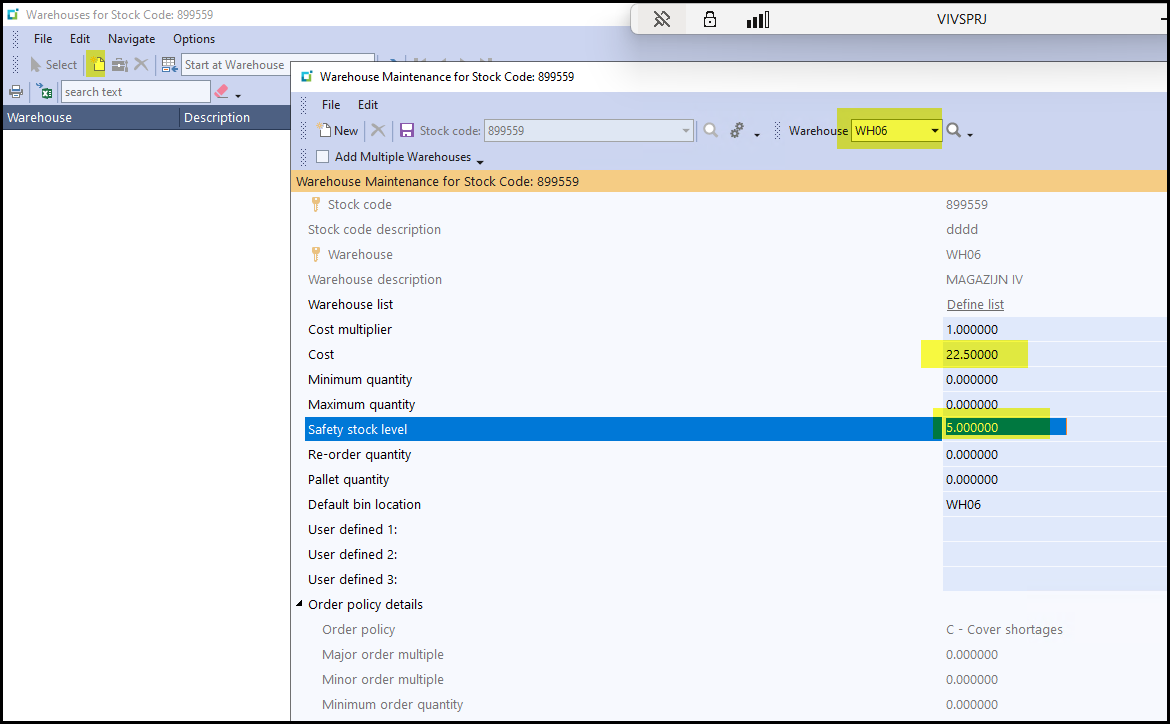Click the gears icon beside Stock code
Screen dimensions: 1170x724
[738, 131]
